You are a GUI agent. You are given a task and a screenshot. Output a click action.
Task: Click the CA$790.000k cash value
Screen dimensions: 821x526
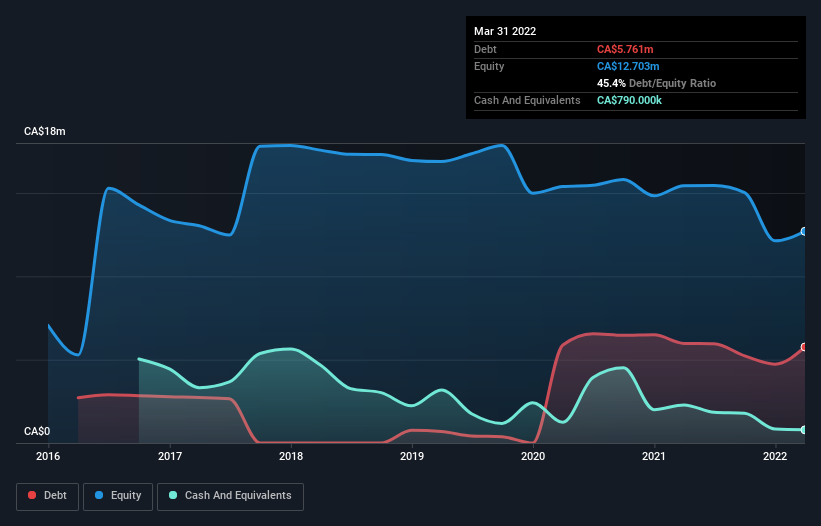(629, 100)
